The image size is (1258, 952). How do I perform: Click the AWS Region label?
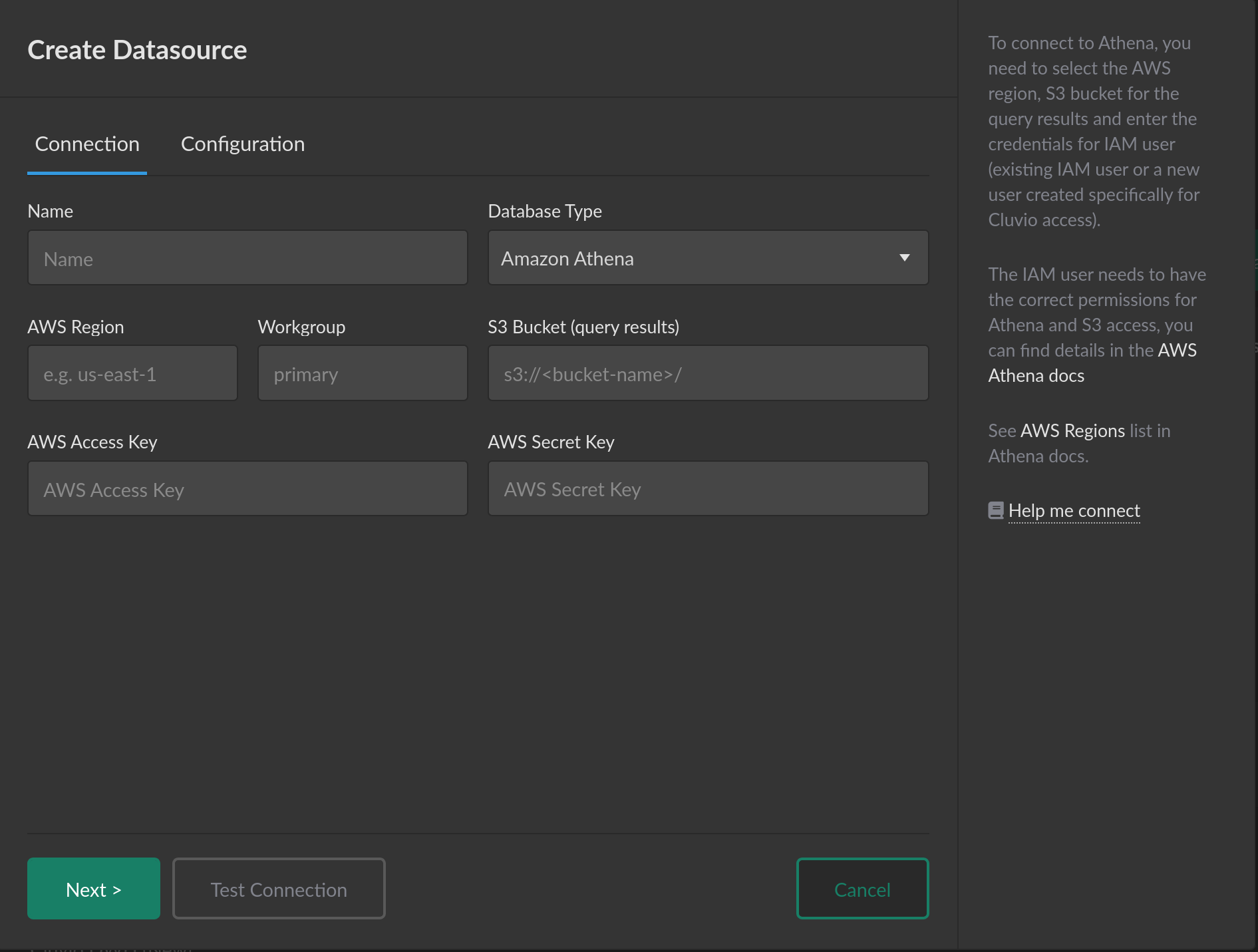(x=76, y=327)
